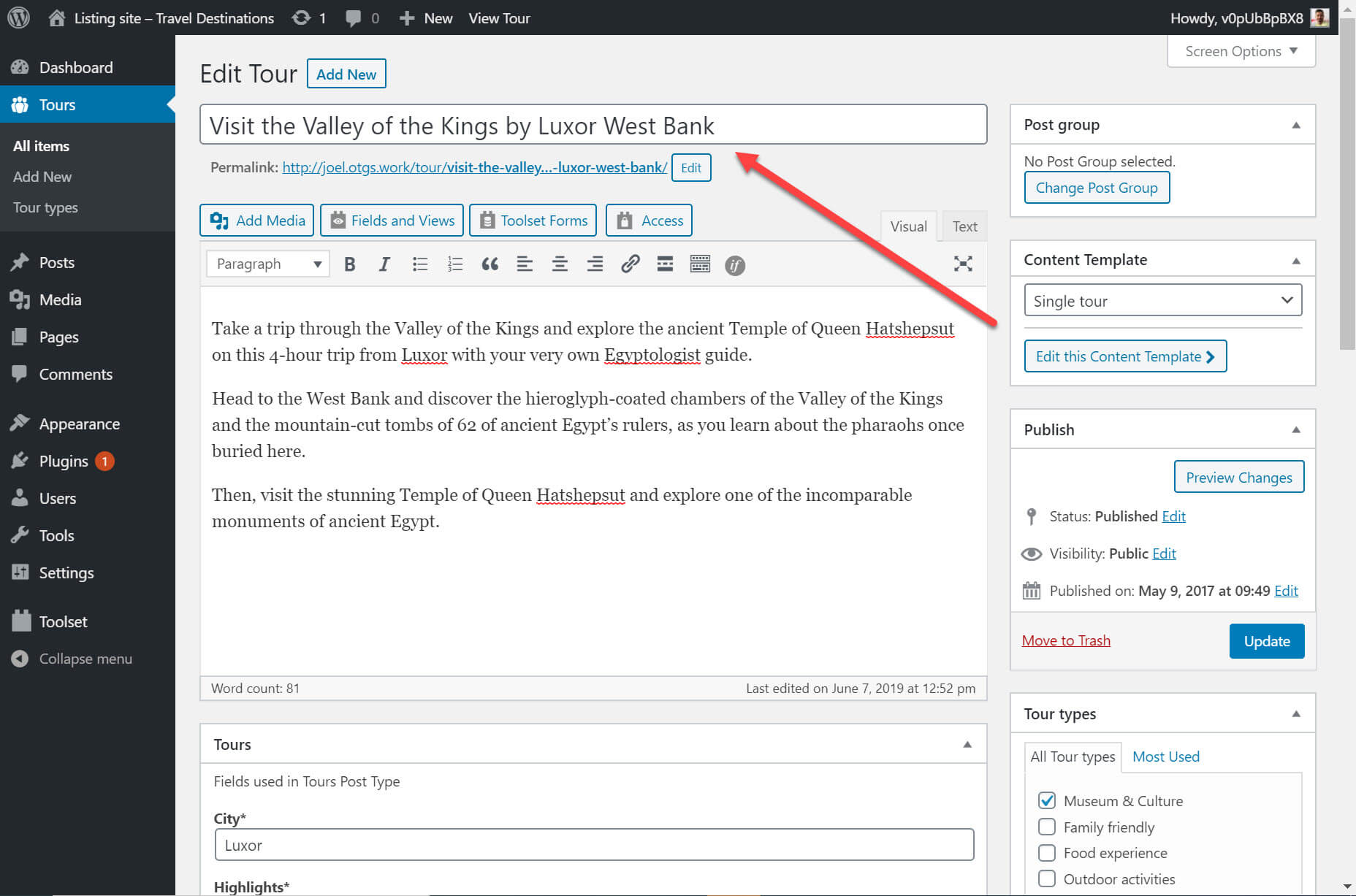
Task: Edit the permalink slug
Action: tap(690, 167)
